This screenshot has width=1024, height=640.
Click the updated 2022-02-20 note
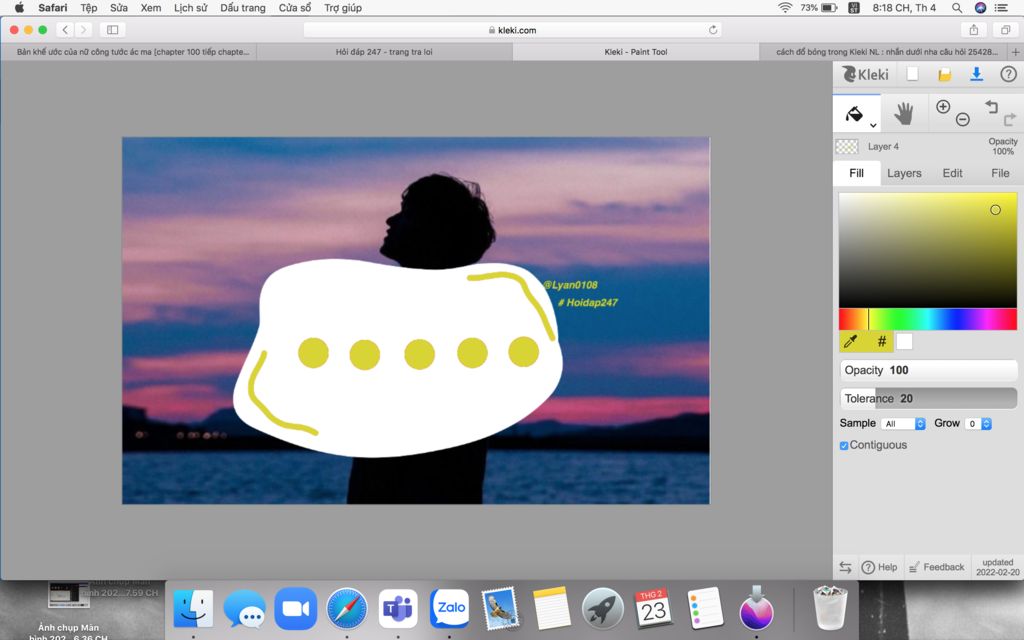997,567
